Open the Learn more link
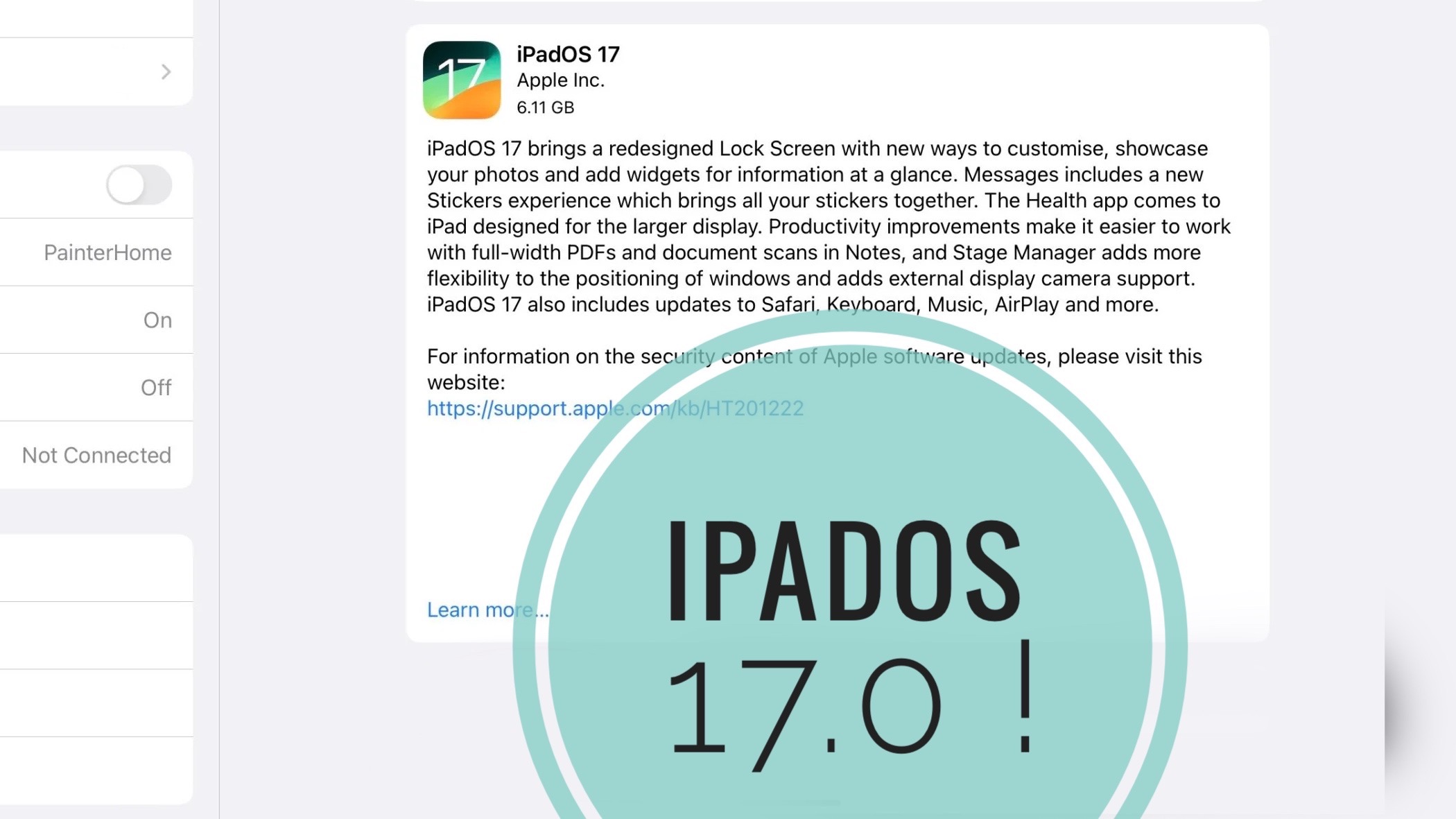This screenshot has height=819, width=1456. [487, 609]
